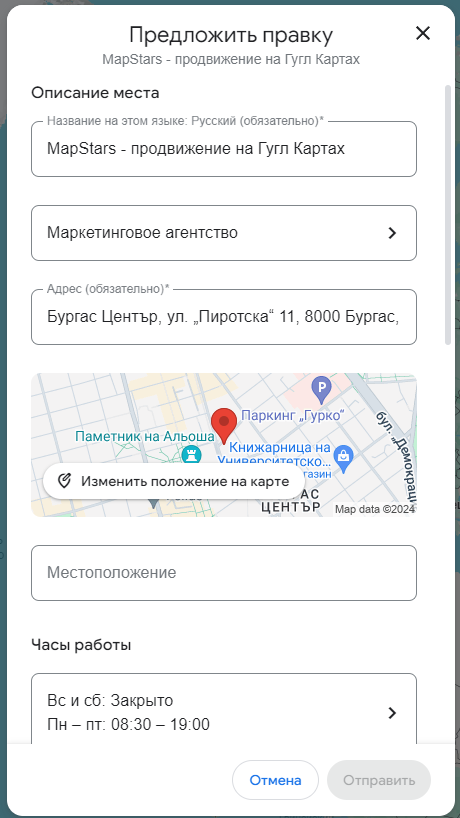Click the Вс и сб: Закрыто line
Image resolution: width=460 pixels, height=818 pixels.
tap(110, 700)
